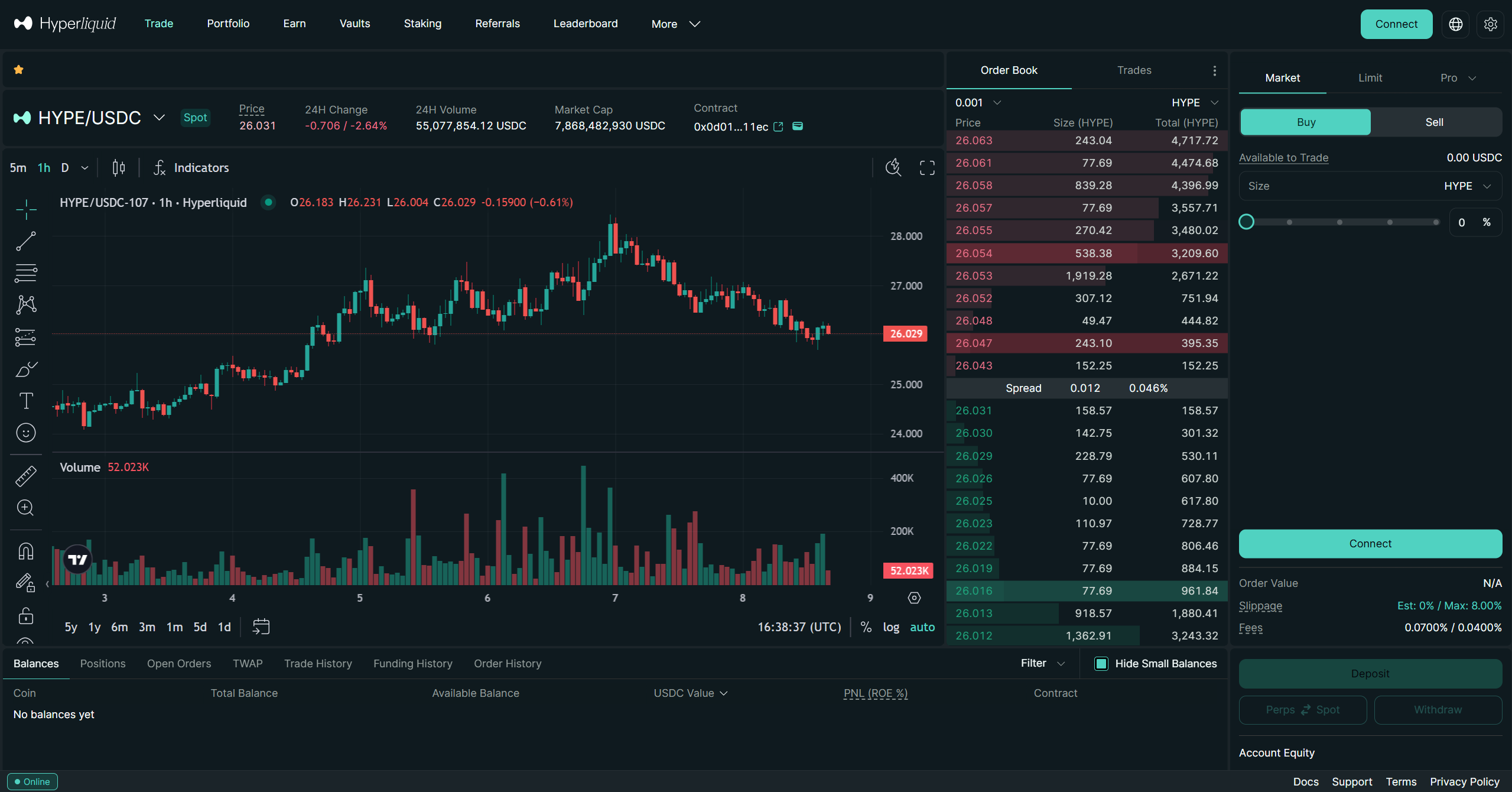Switch to the Order History tab
Viewport: 1512px width, 792px height.
click(508, 664)
